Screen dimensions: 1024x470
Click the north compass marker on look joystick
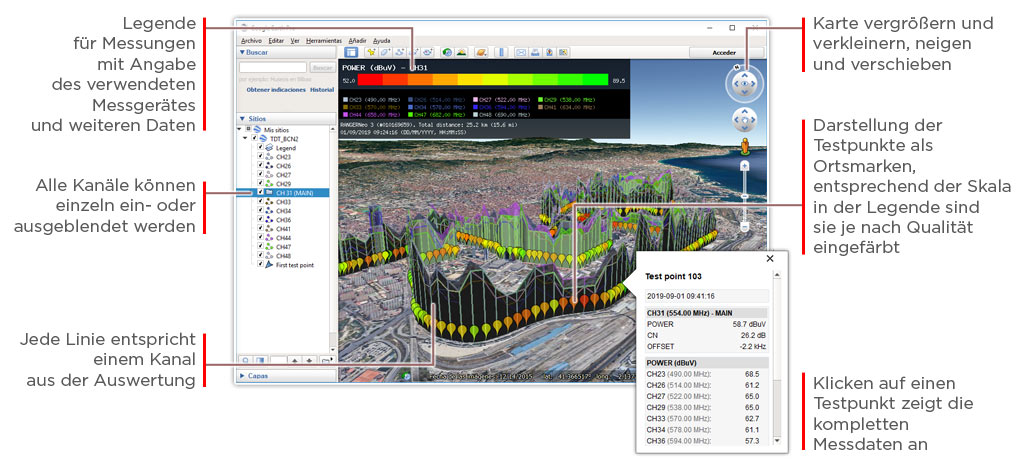click(x=737, y=67)
